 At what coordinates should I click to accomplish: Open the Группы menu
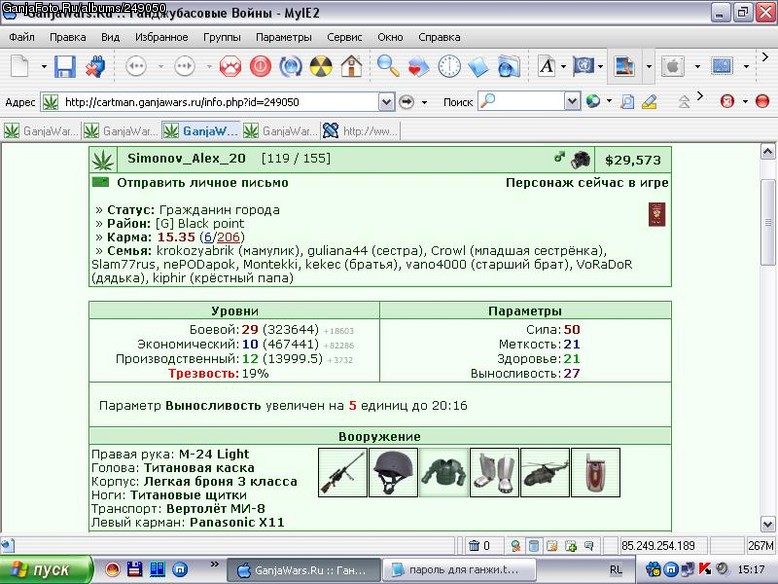point(222,37)
